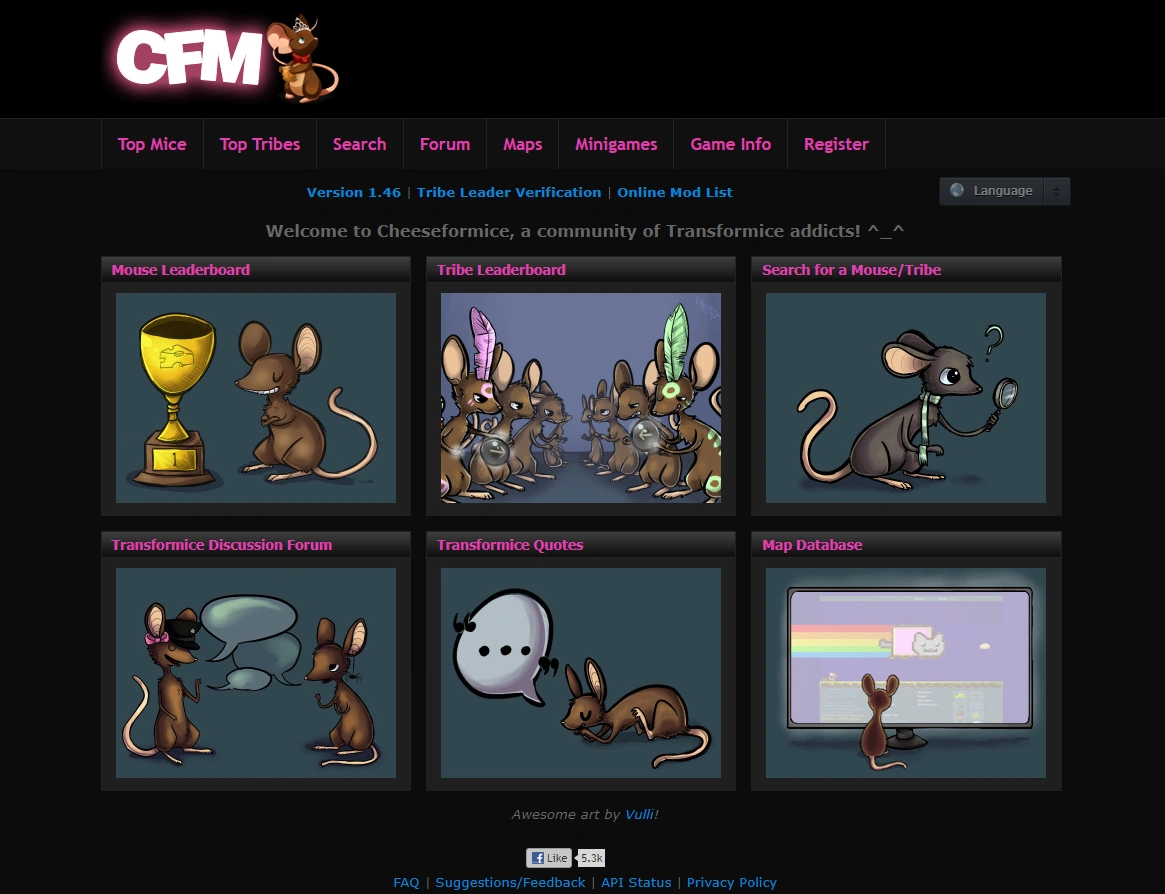Open the API Status footer link

point(636,882)
